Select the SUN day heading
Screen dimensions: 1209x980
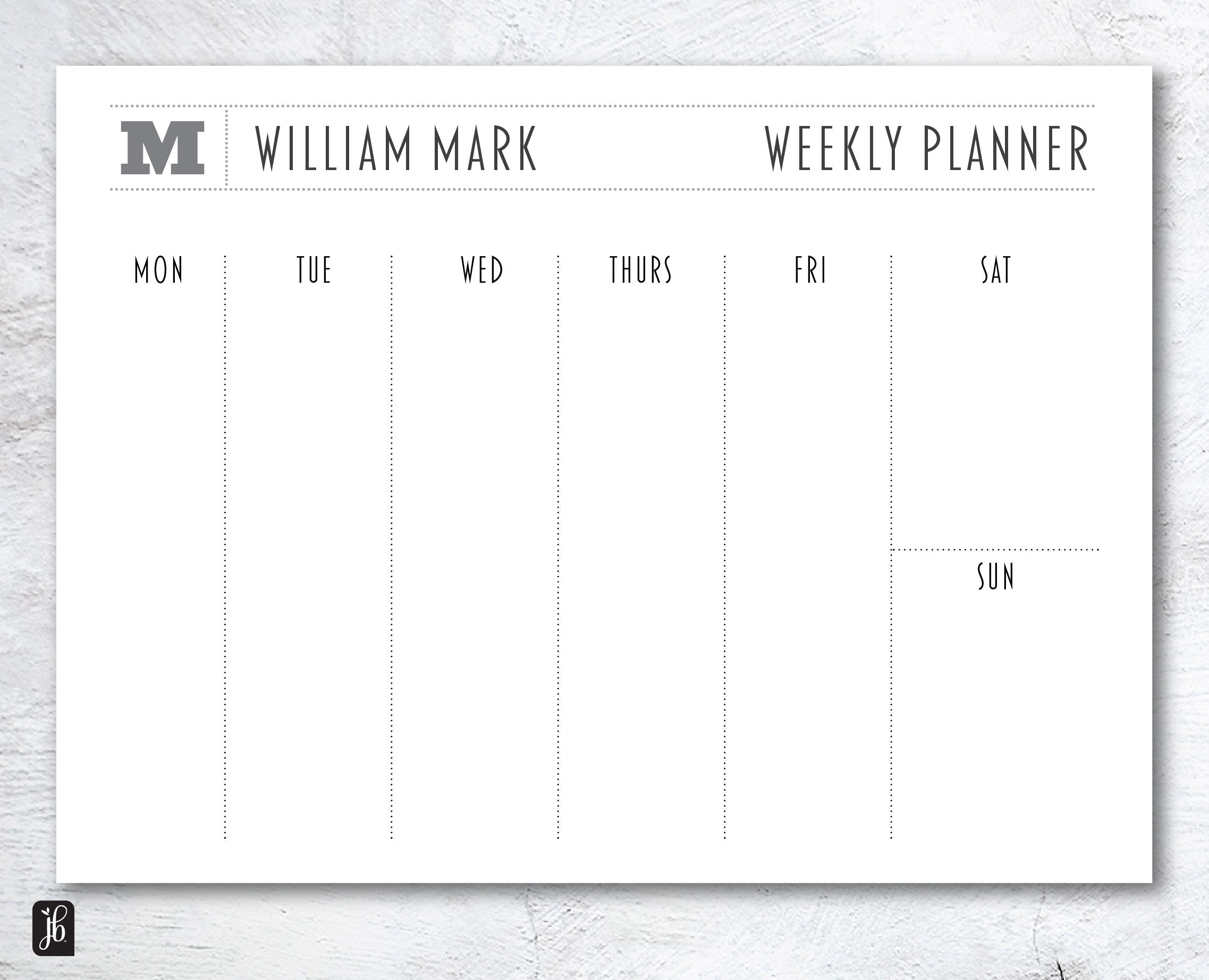click(x=996, y=577)
